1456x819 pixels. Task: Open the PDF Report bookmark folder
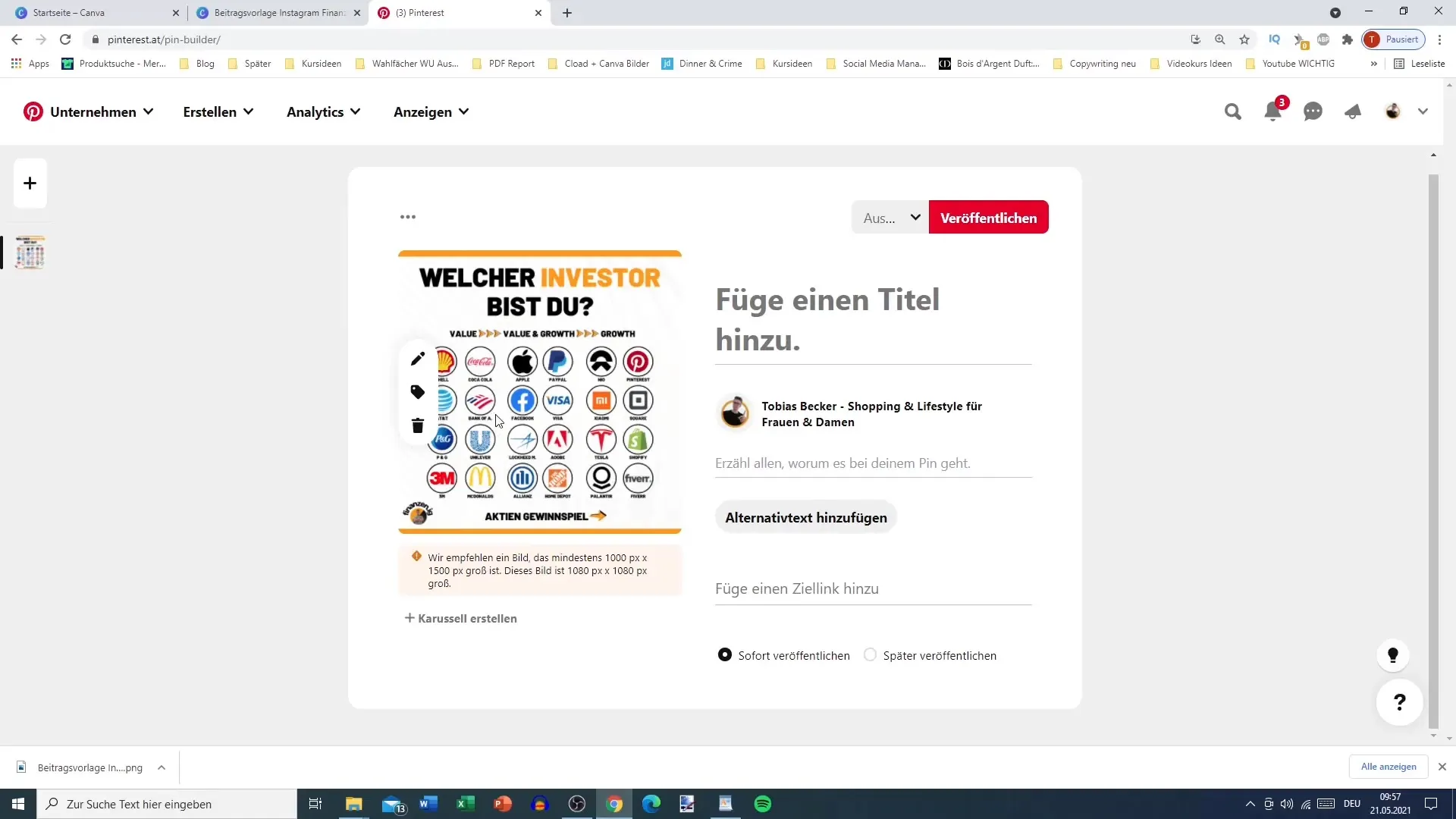coord(504,64)
